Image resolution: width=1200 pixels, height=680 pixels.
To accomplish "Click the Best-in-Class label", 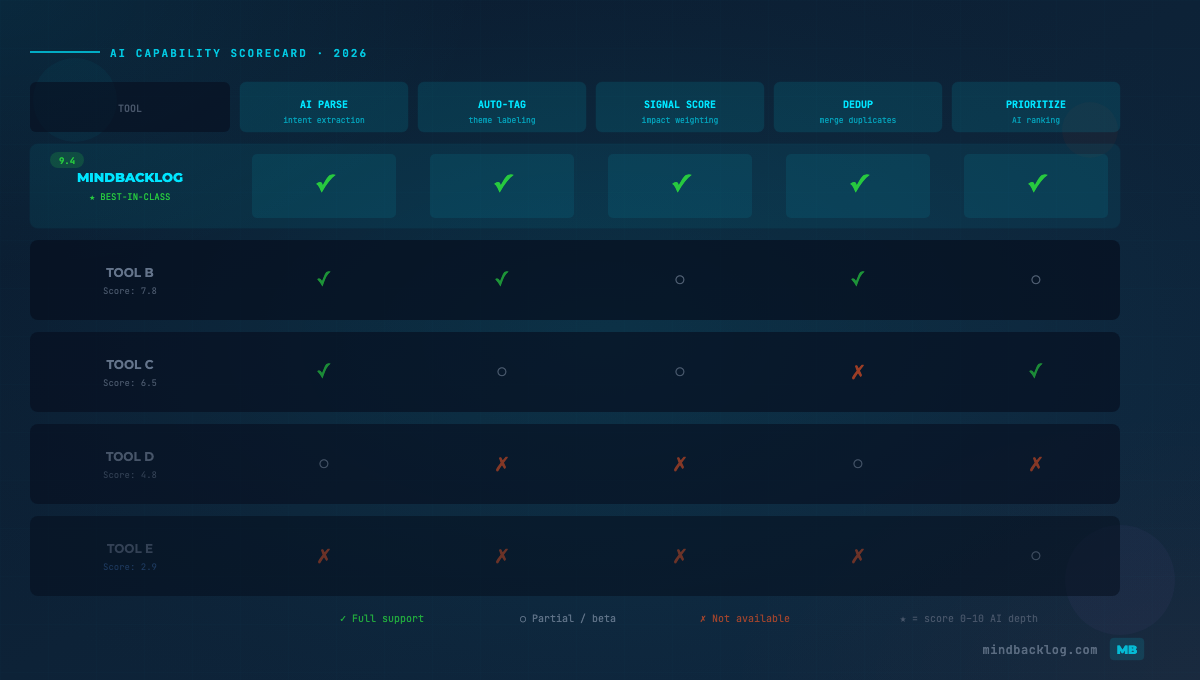I will coord(130,197).
